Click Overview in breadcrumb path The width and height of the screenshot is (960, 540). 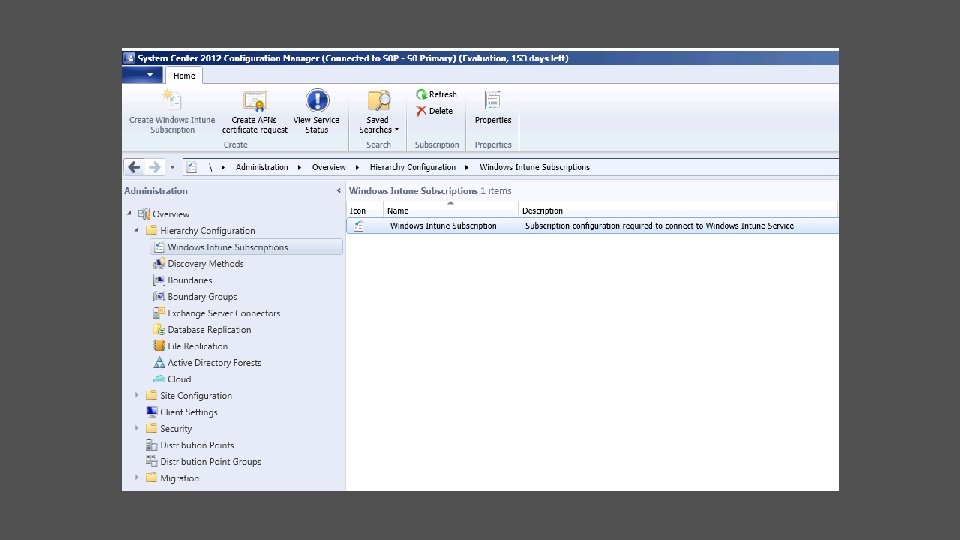(x=329, y=167)
